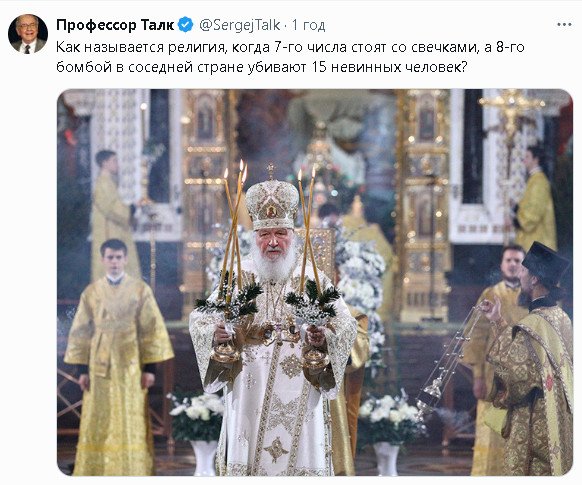Click the blue verified badge
This screenshot has height=485, width=582.
point(185,25)
